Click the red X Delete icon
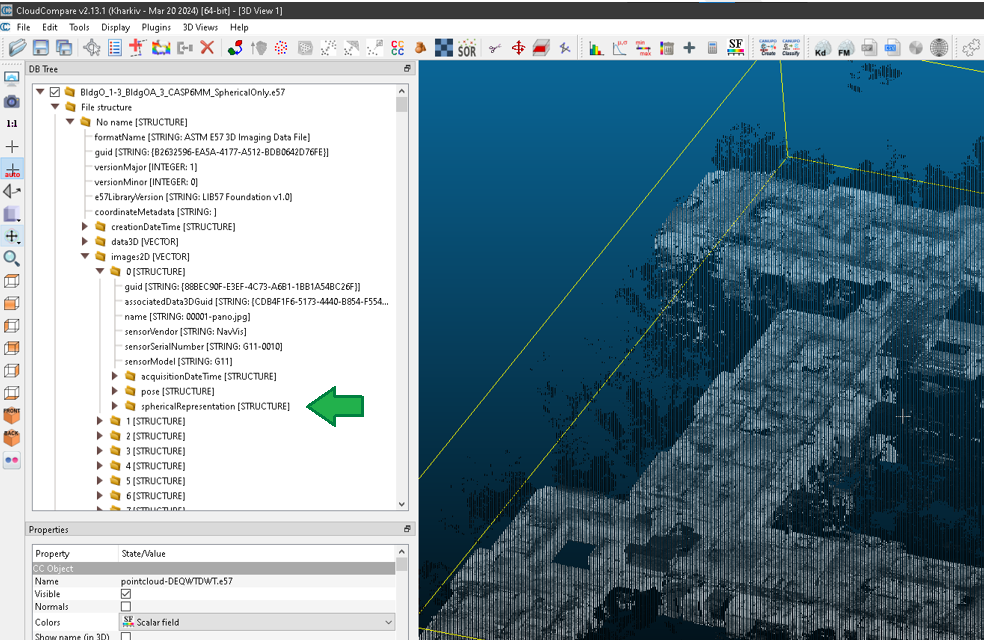This screenshot has height=640, width=984. pos(207,47)
